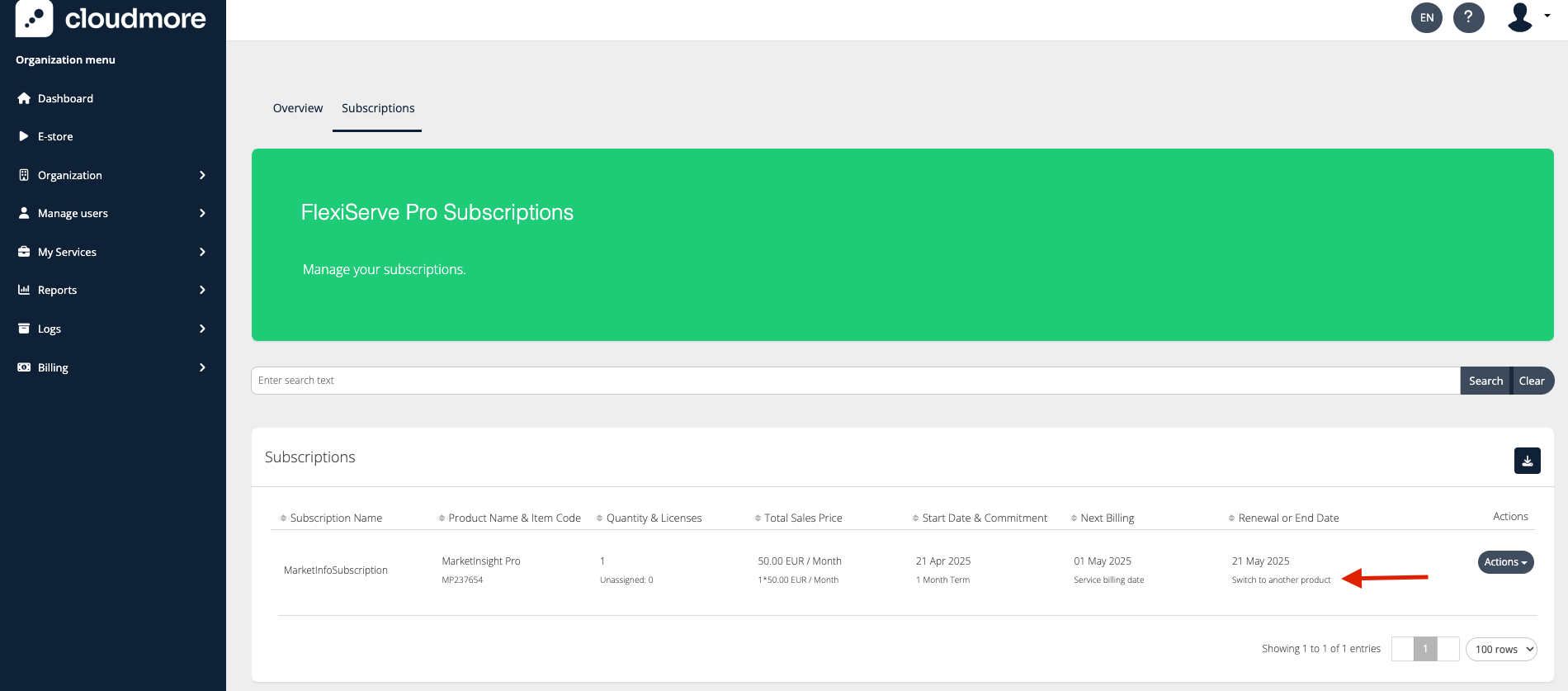
Task: Open the user profile avatar menu
Action: (x=1526, y=17)
